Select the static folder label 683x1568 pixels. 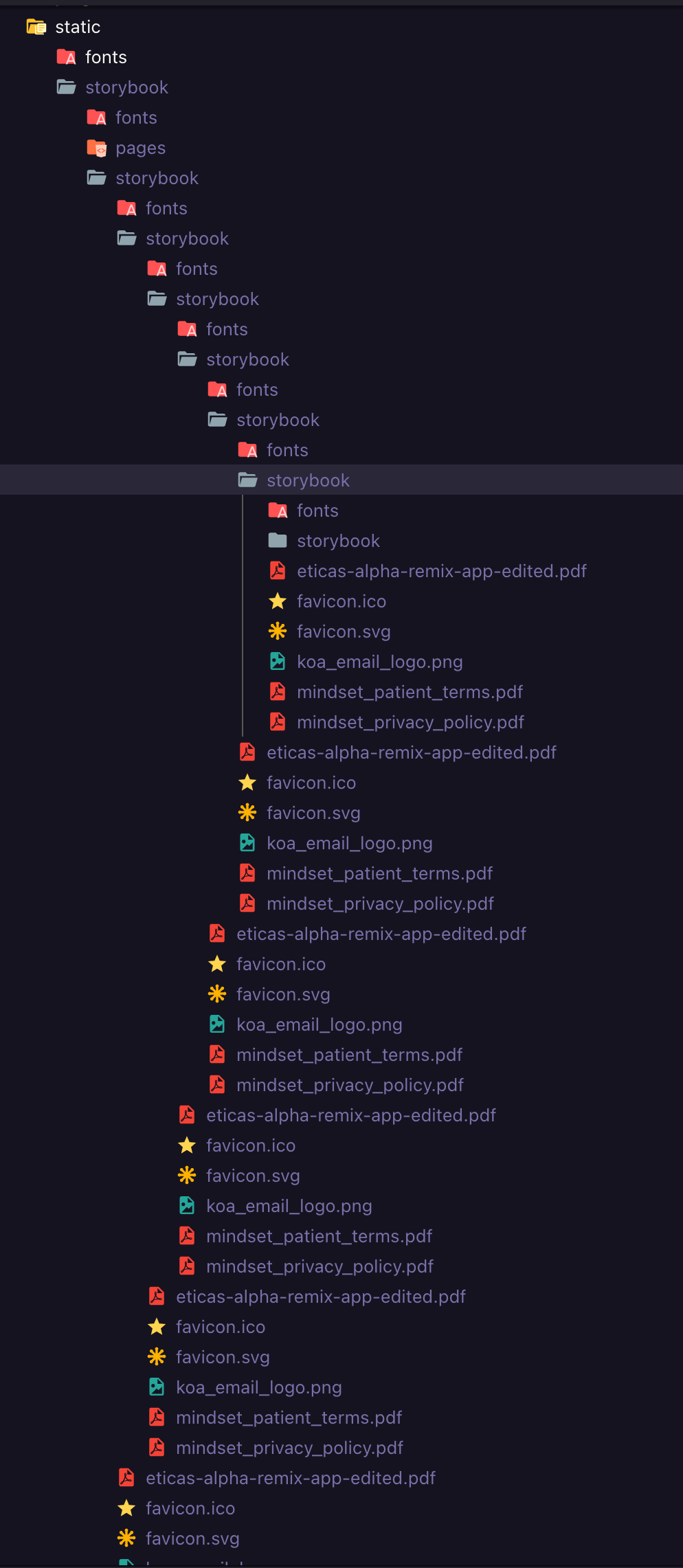[78, 27]
